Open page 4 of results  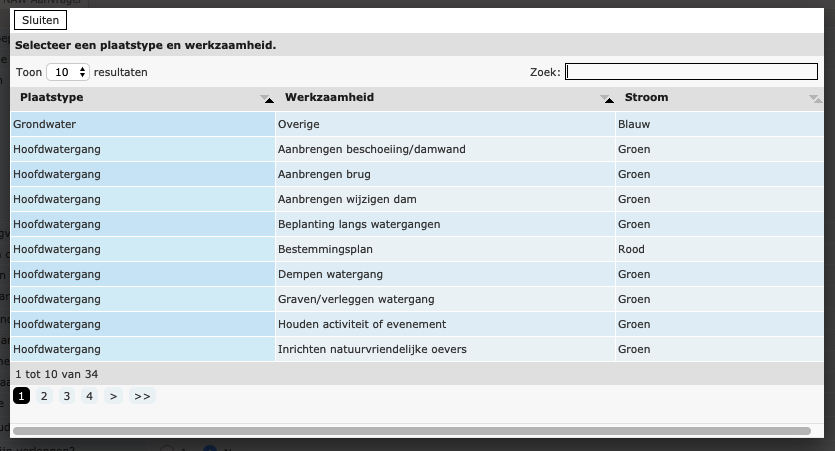click(x=89, y=397)
